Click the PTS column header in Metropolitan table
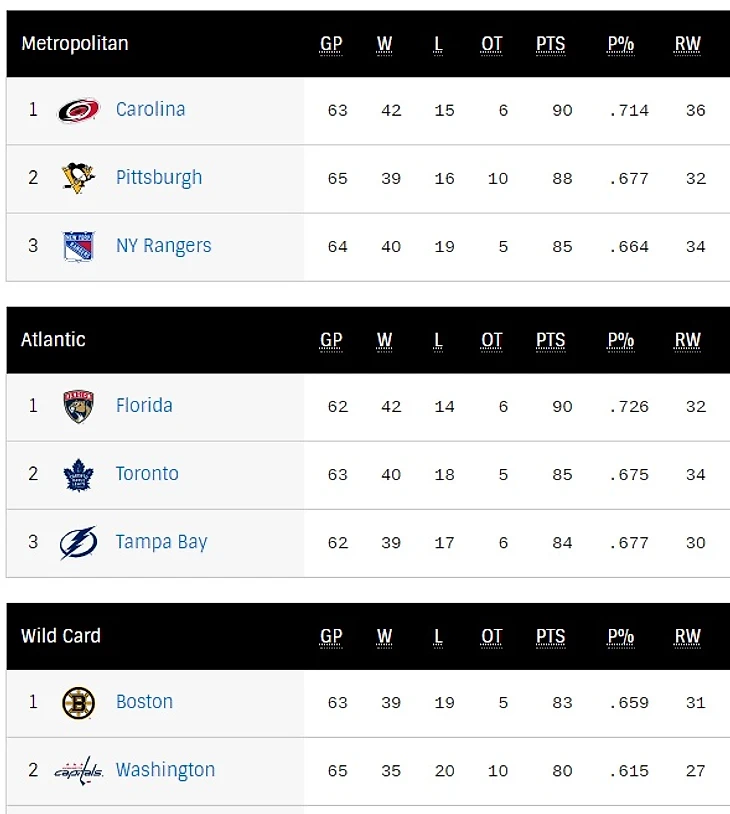Viewport: 730px width, 814px height. pos(550,44)
